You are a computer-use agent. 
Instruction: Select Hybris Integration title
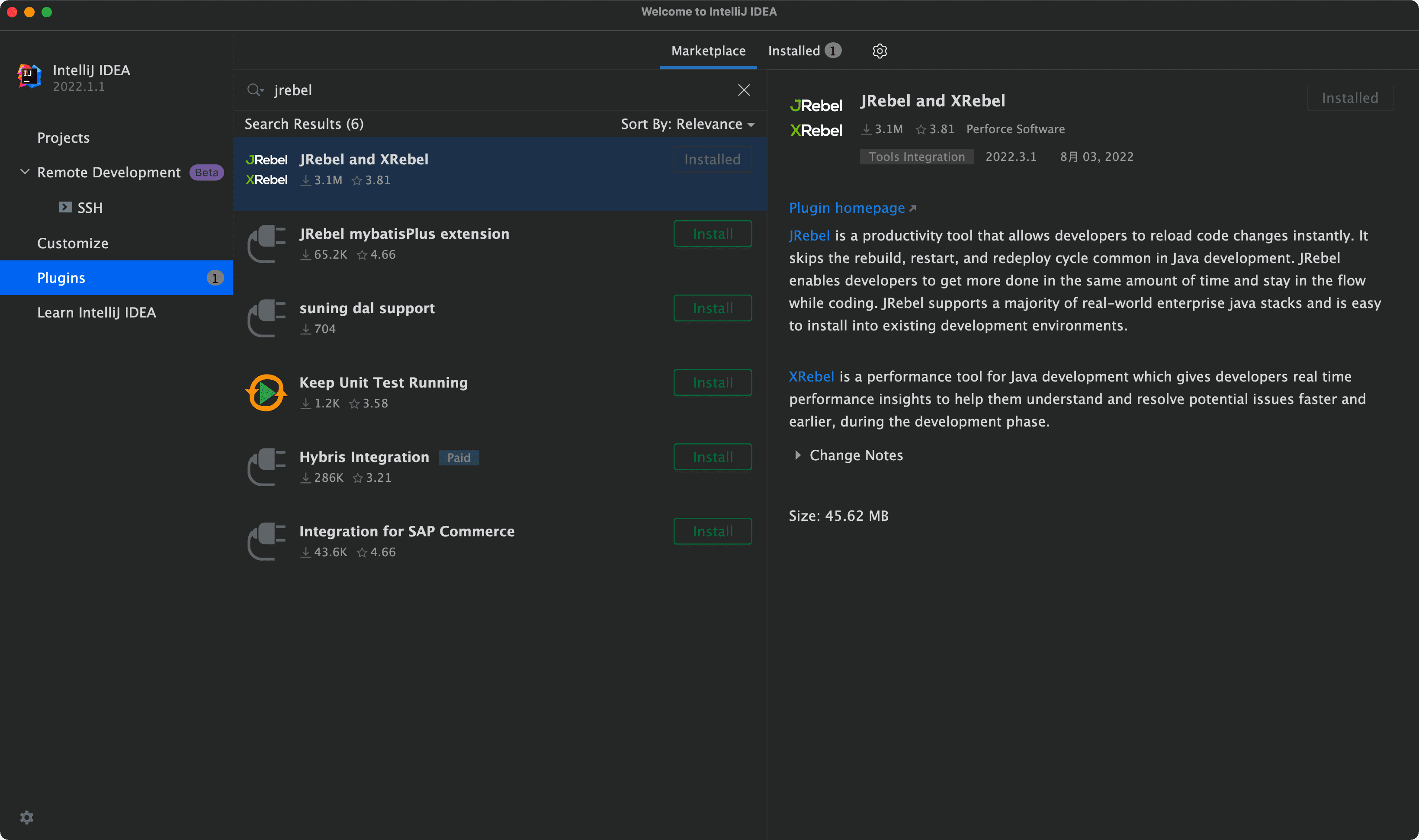(x=364, y=457)
